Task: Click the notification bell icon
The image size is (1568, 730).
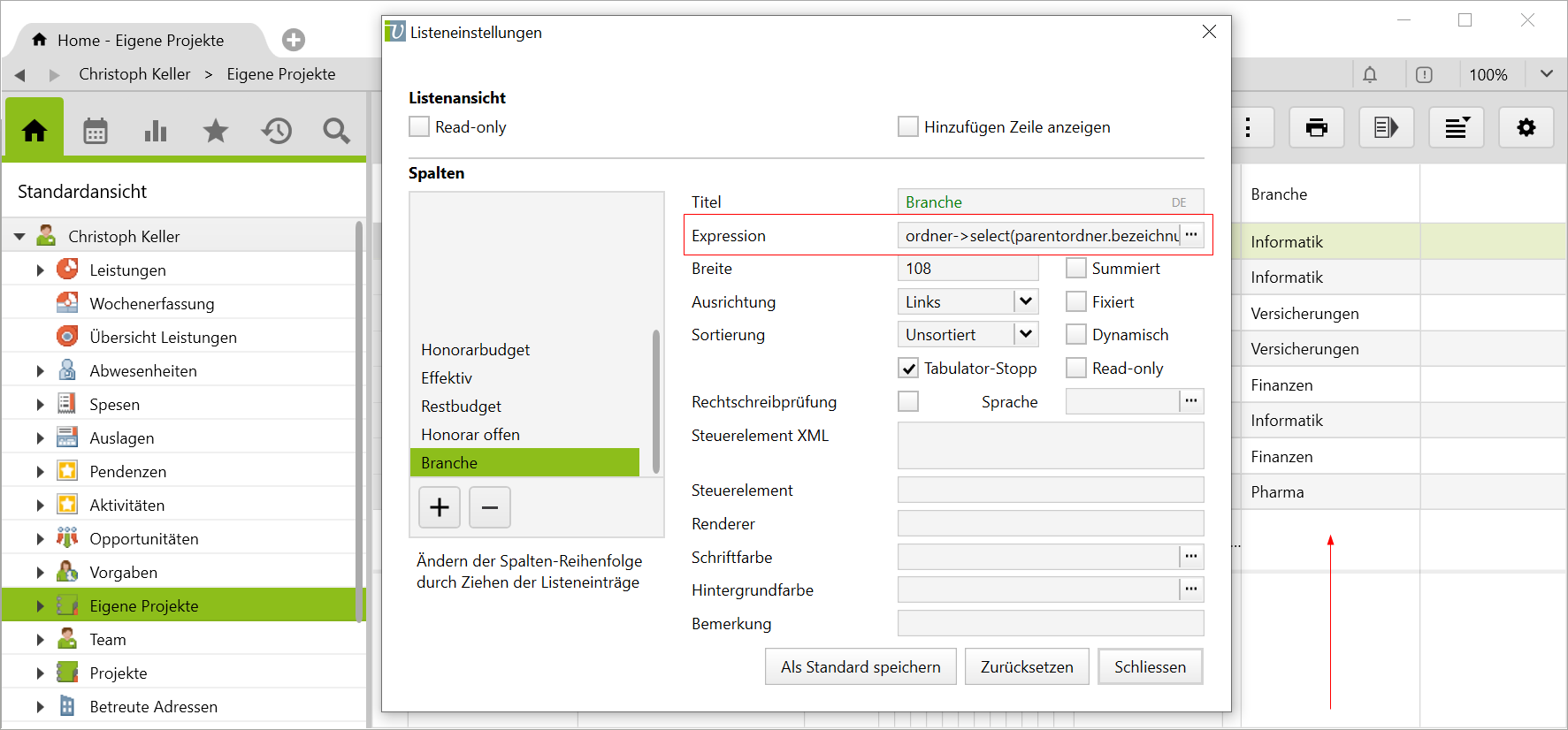Action: [1370, 75]
